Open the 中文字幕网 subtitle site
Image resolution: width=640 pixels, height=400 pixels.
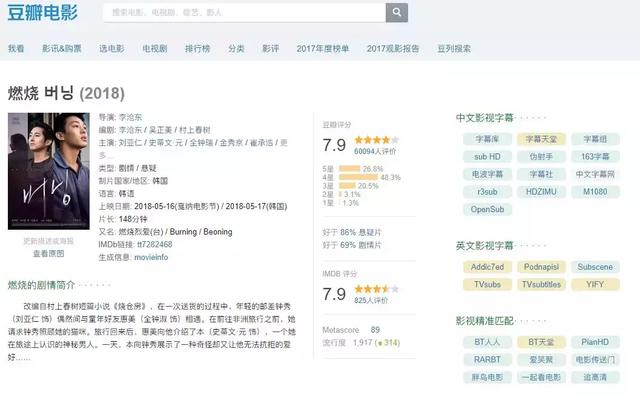[595, 174]
